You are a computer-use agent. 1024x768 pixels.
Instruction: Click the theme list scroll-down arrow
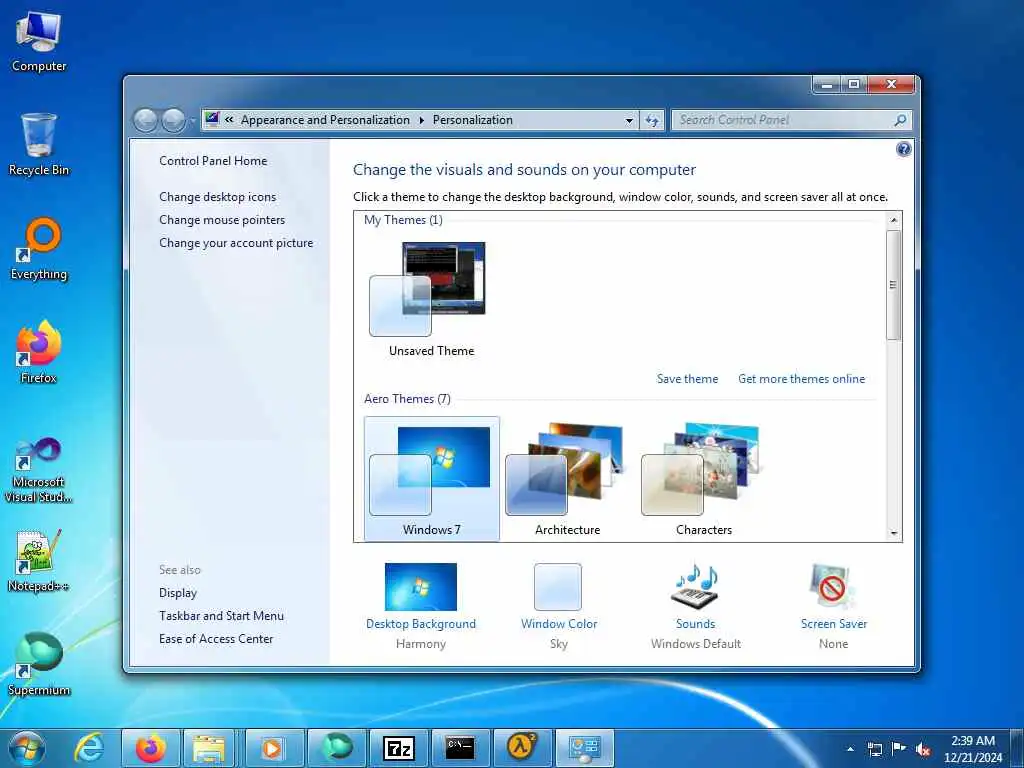click(x=894, y=534)
